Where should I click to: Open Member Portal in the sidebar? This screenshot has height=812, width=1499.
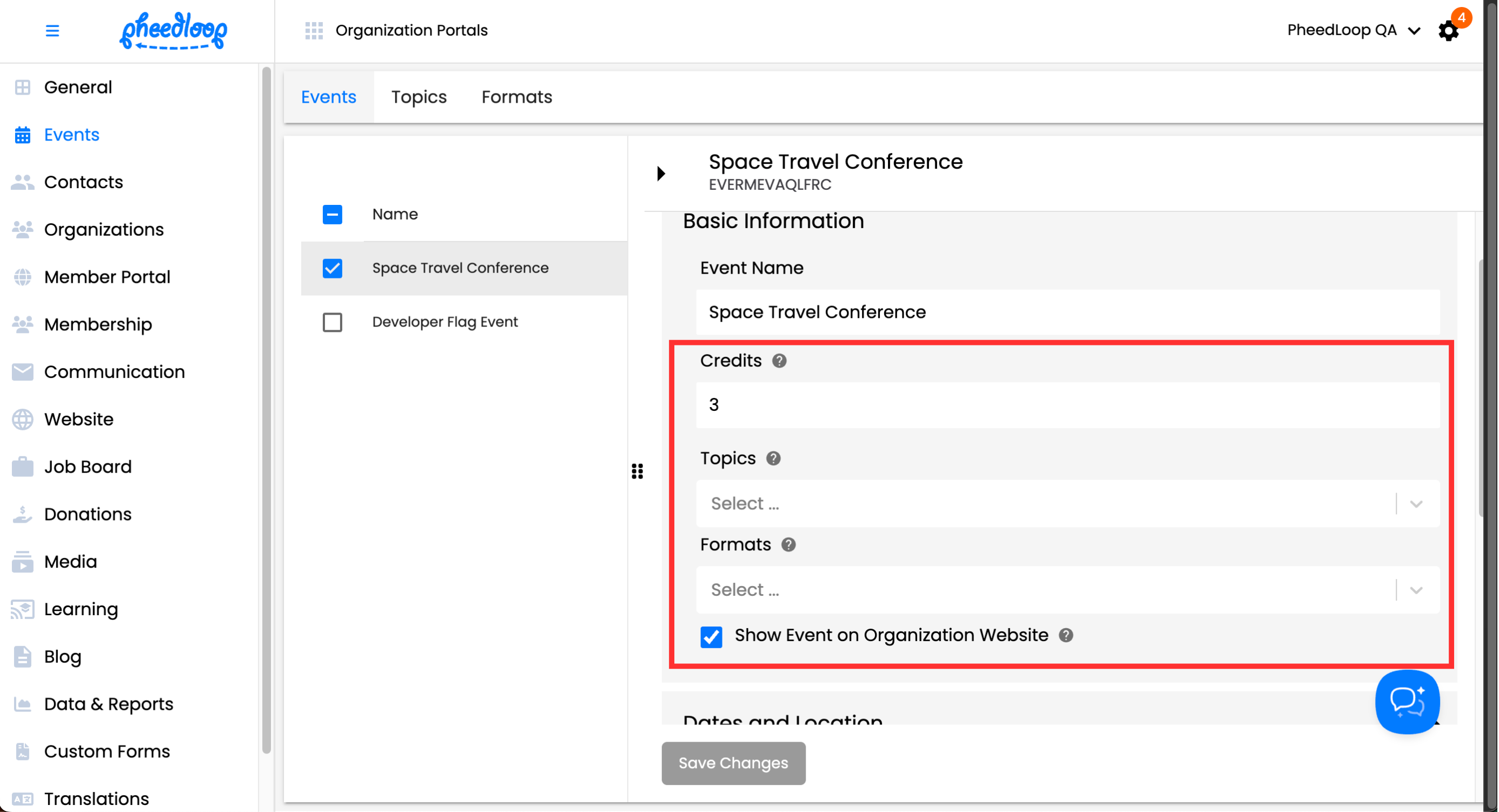(107, 277)
